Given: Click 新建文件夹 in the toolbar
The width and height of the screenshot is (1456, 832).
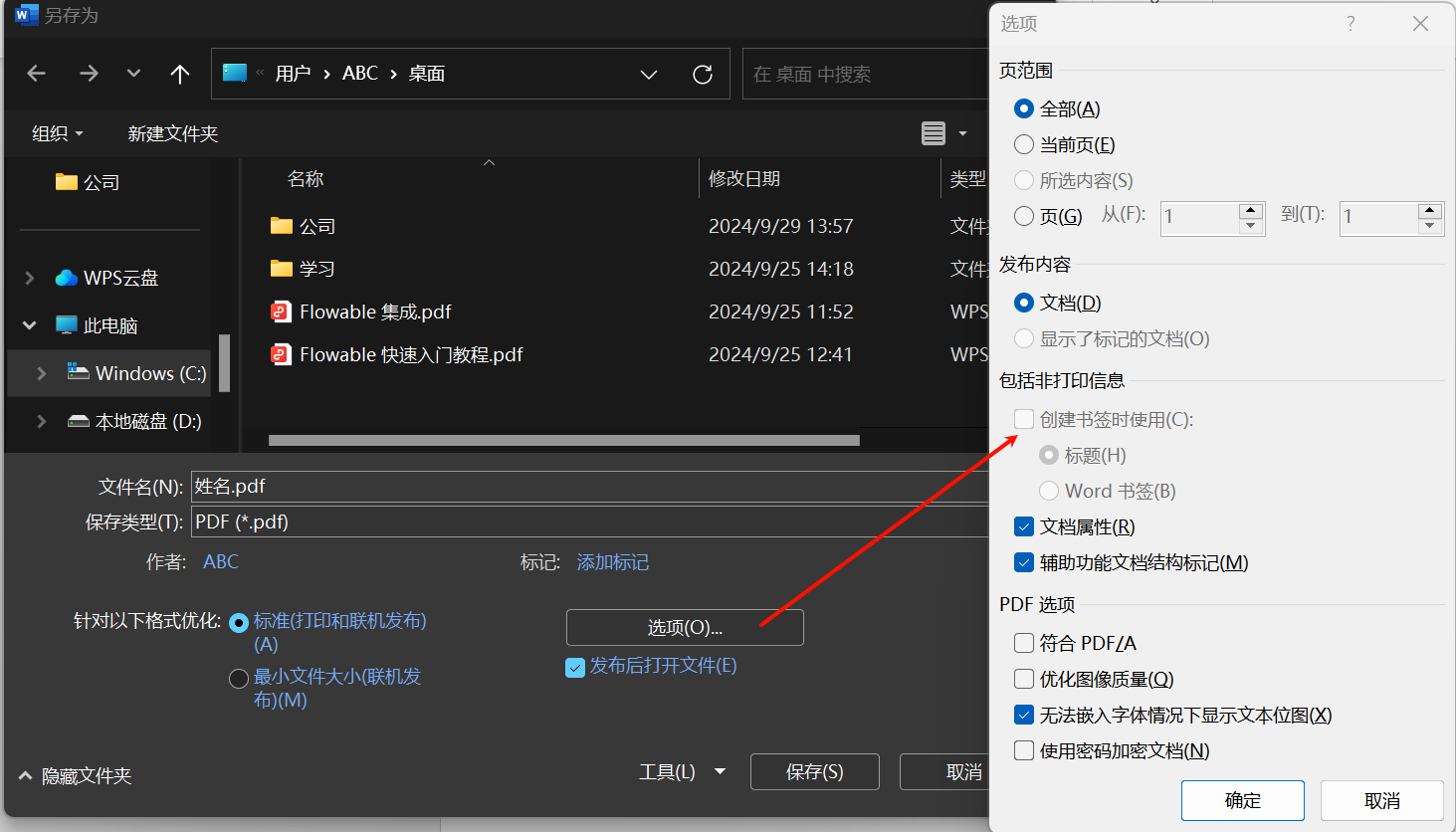Looking at the screenshot, I should point(173,133).
